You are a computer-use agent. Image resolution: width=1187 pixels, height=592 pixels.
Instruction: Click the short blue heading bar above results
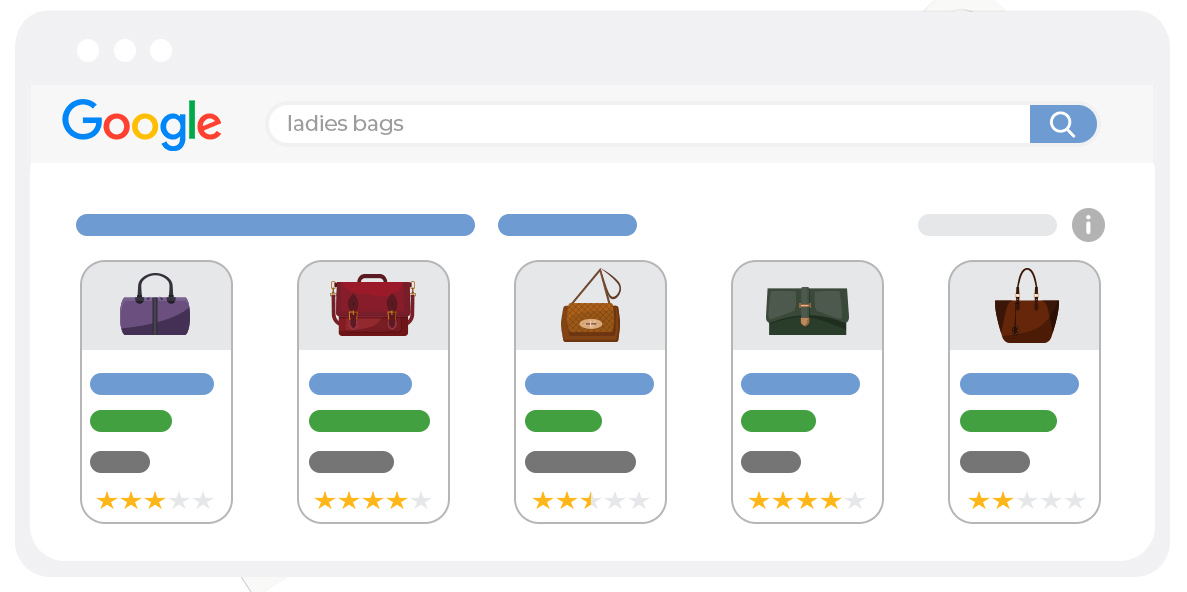pos(567,225)
